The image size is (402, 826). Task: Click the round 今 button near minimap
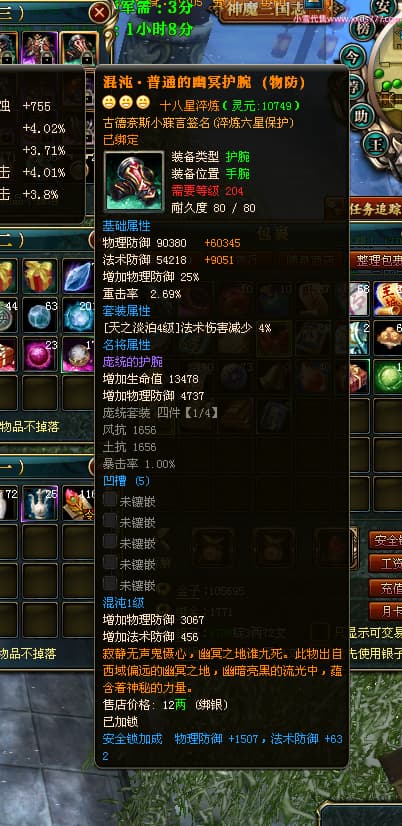pyautogui.click(x=352, y=55)
